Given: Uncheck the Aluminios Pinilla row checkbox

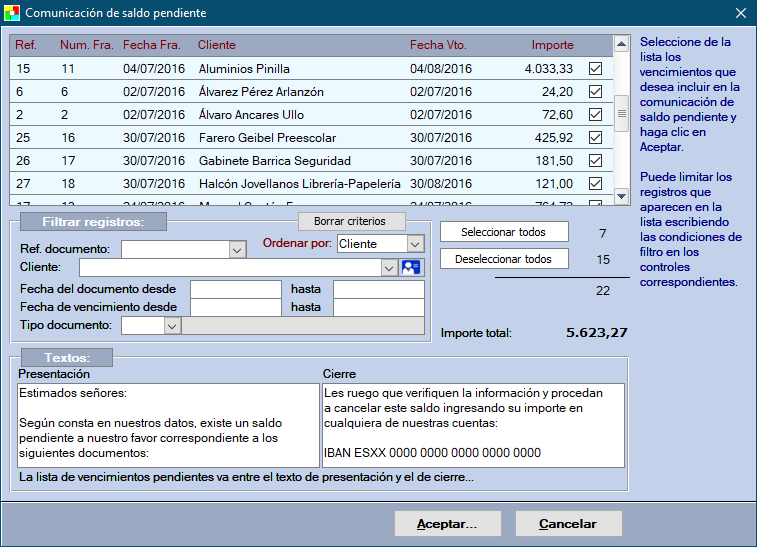Looking at the screenshot, I should (596, 69).
